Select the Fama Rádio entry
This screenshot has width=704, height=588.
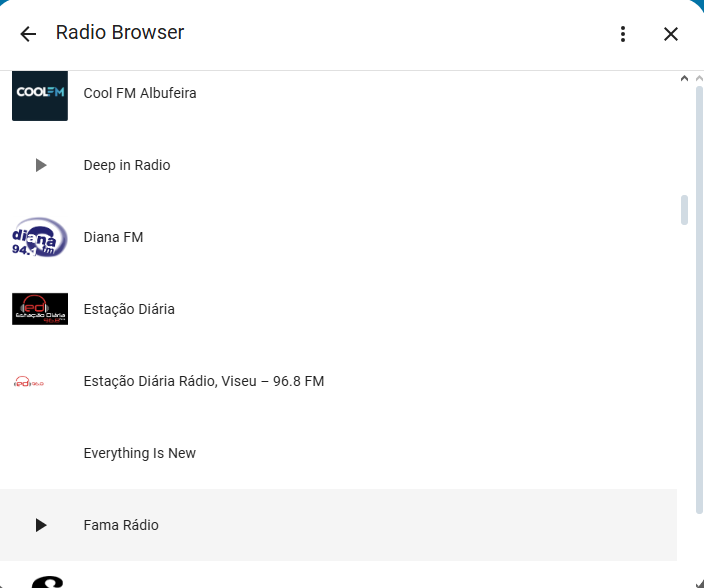click(121, 525)
